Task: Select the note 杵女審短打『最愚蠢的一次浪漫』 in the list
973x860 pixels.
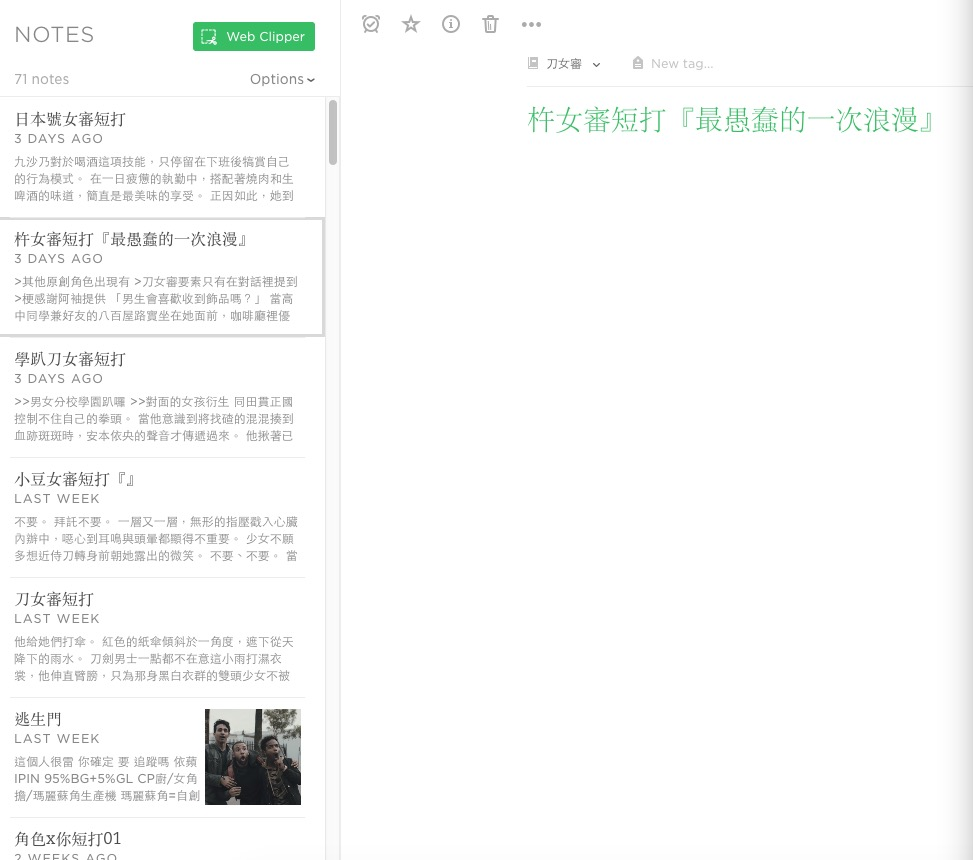Action: (161, 277)
